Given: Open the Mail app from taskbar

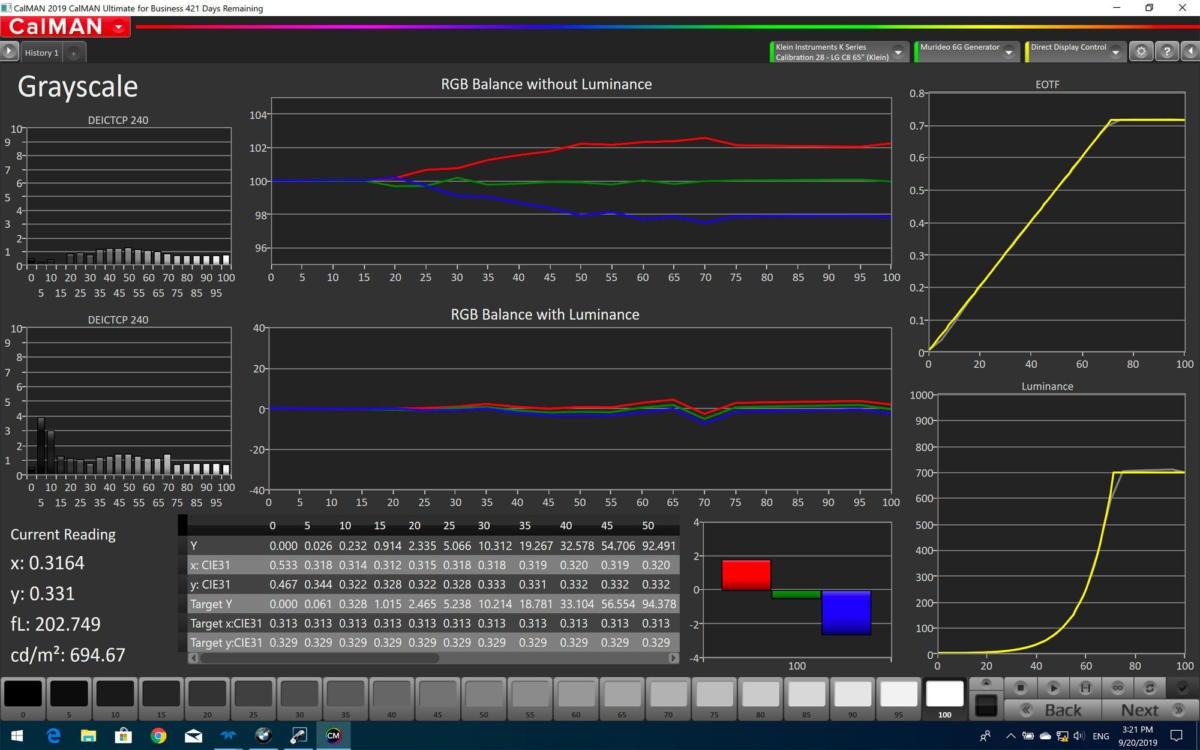Looking at the screenshot, I should coord(193,735).
